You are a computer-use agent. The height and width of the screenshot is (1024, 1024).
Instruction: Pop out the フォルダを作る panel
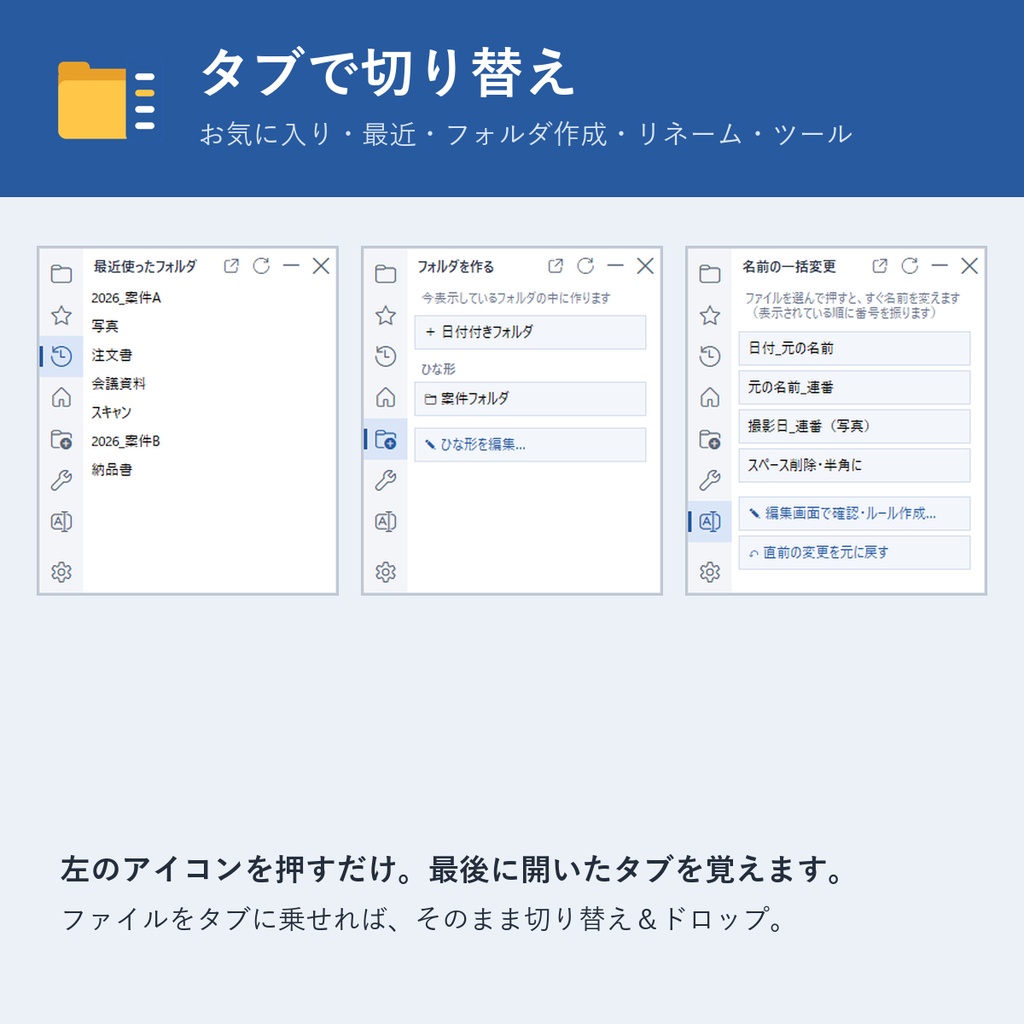(555, 266)
